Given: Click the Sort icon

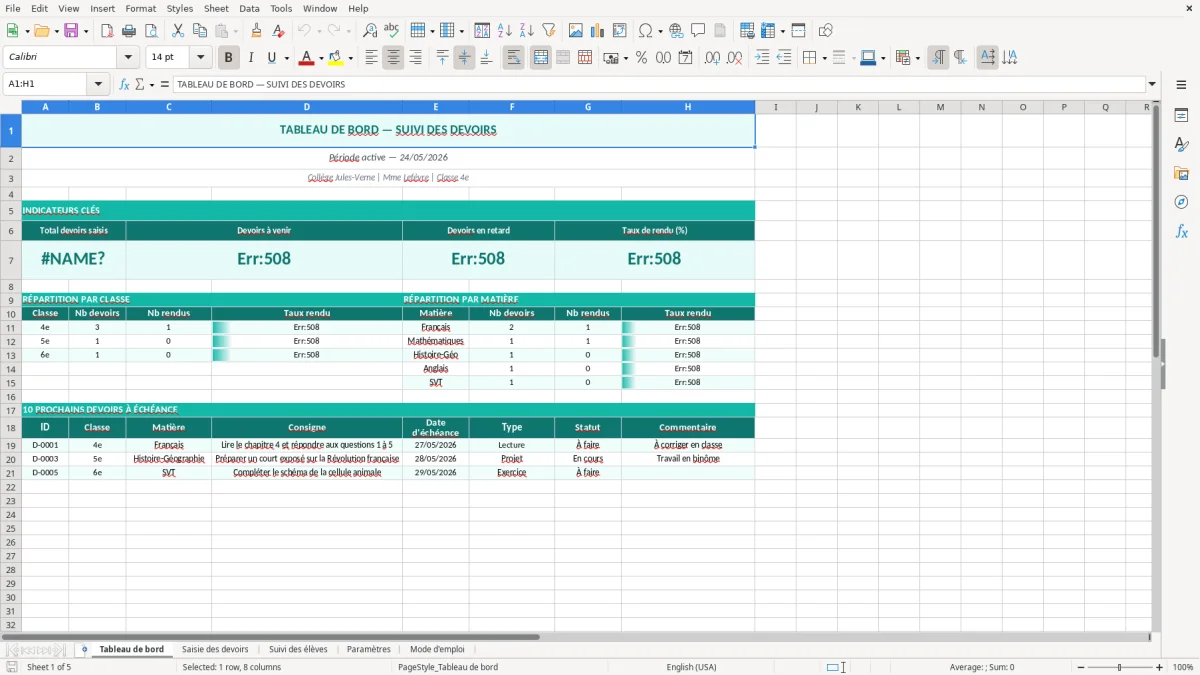Looking at the screenshot, I should point(482,31).
